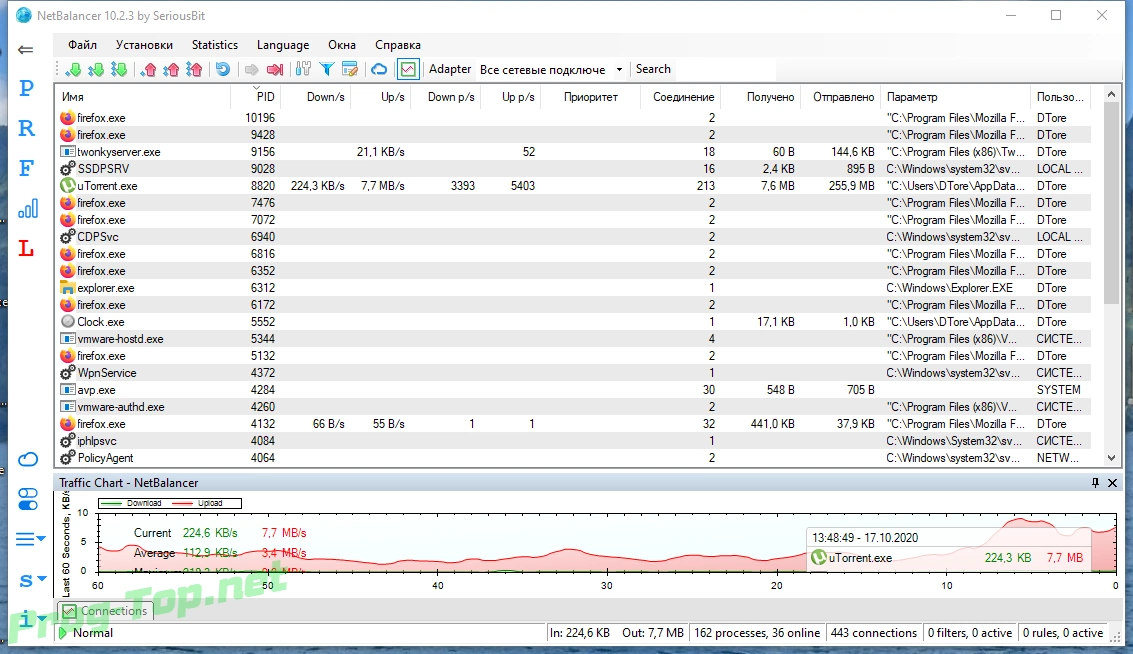Select the vmware-hostd.exe process row
This screenshot has height=654, width=1133.
tap(573, 339)
